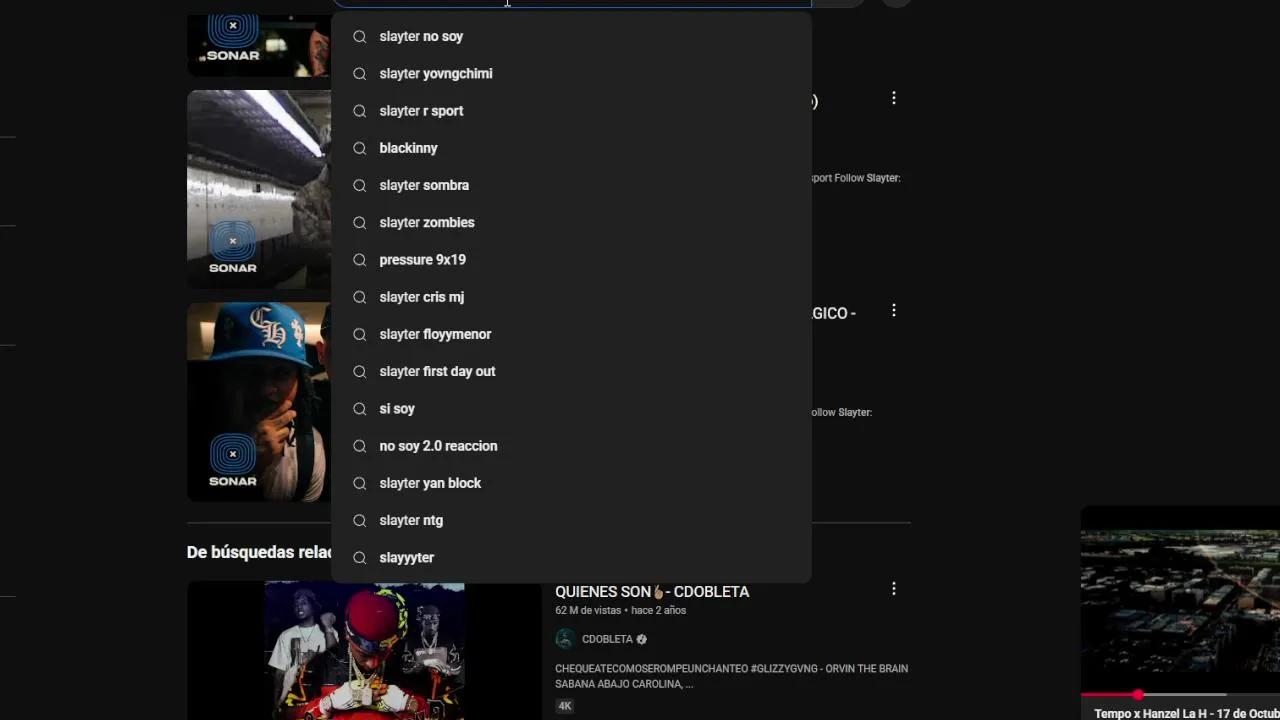1280x720 pixels.
Task: Select suggestion 'blackinny'
Action: [x=571, y=148]
